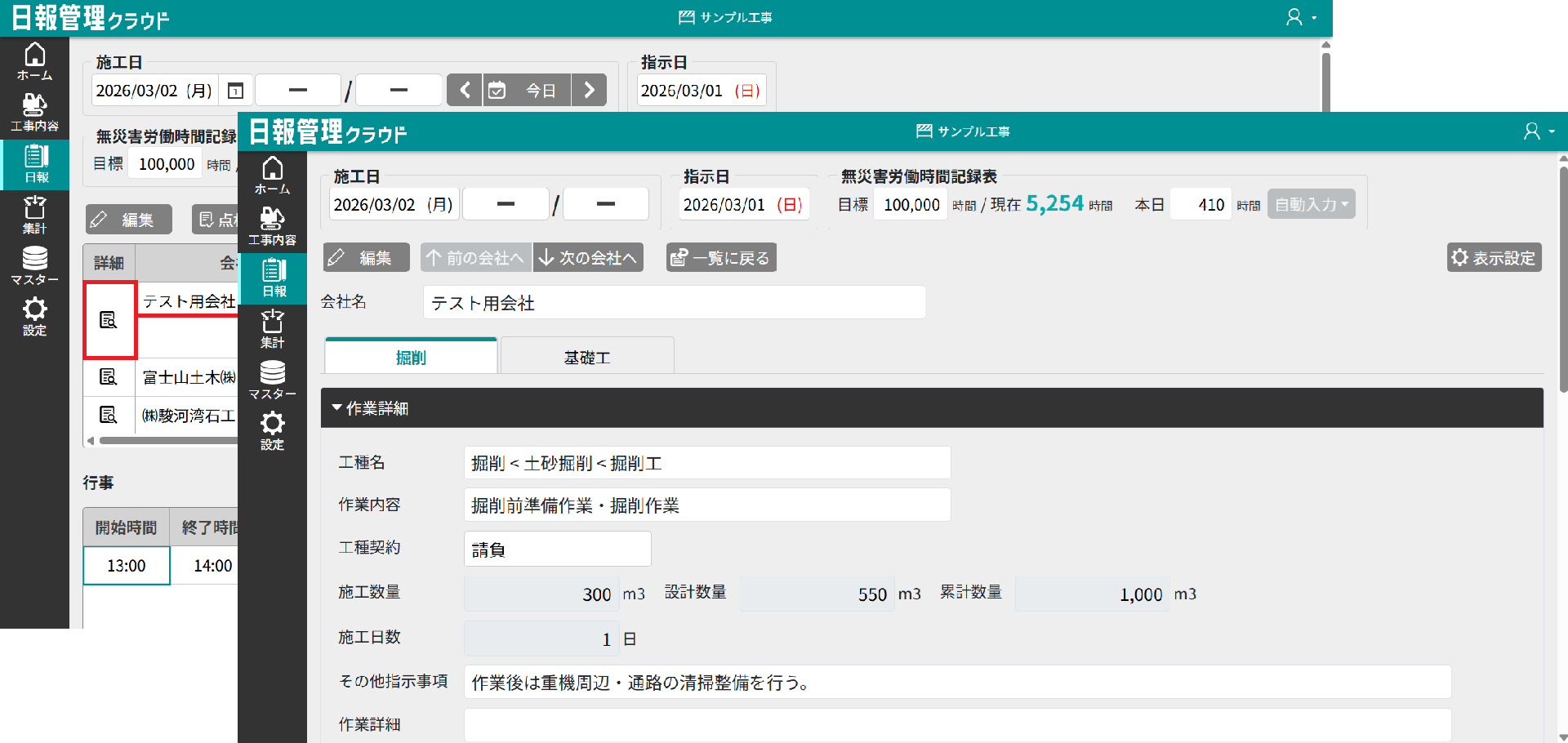Click the 一覧に戻る button
This screenshot has width=1568, height=743.
[720, 258]
